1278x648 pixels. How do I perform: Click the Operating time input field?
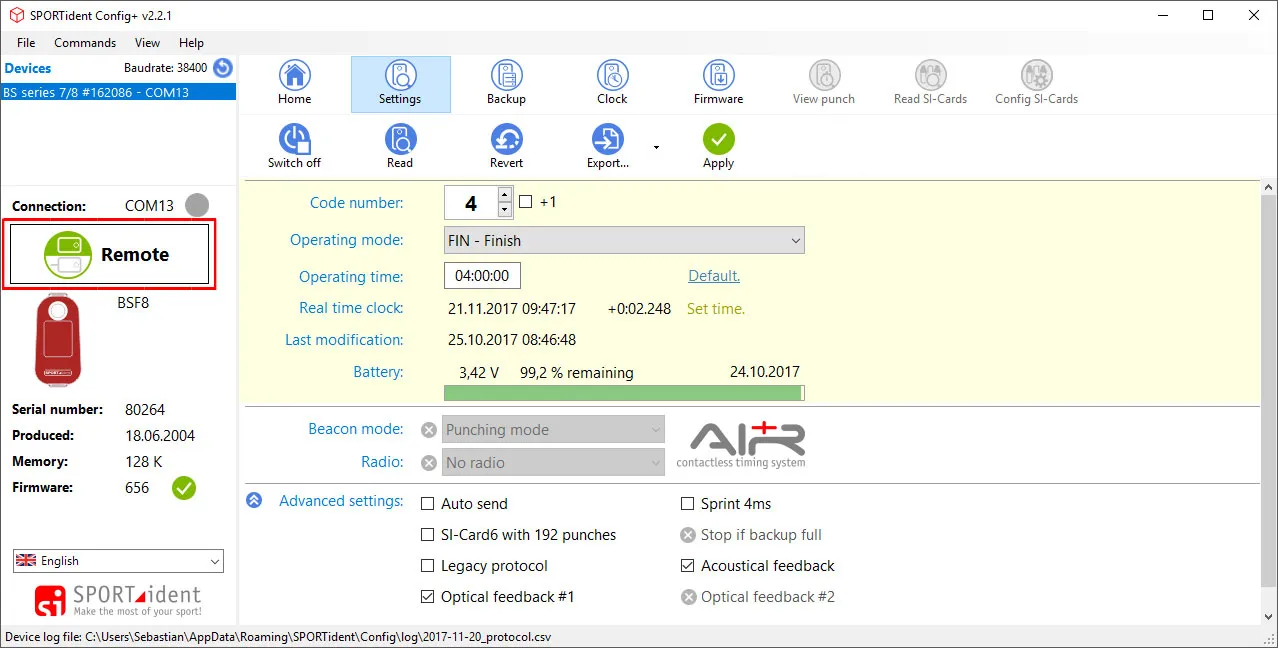tap(482, 276)
